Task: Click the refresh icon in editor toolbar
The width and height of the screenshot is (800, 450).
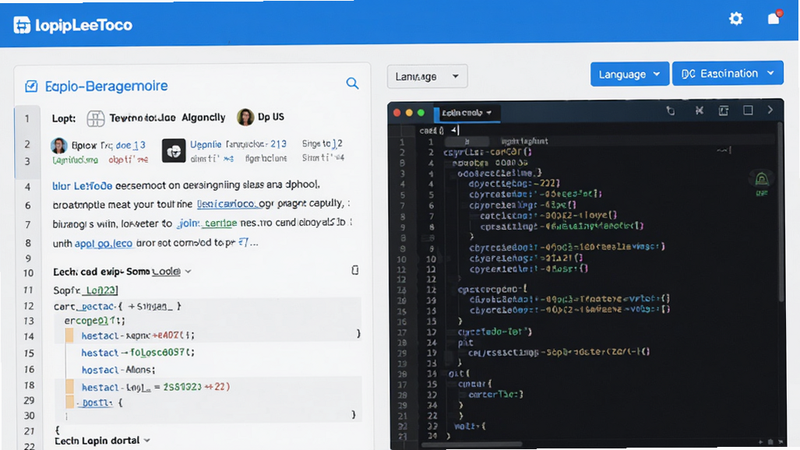Action: [670, 111]
